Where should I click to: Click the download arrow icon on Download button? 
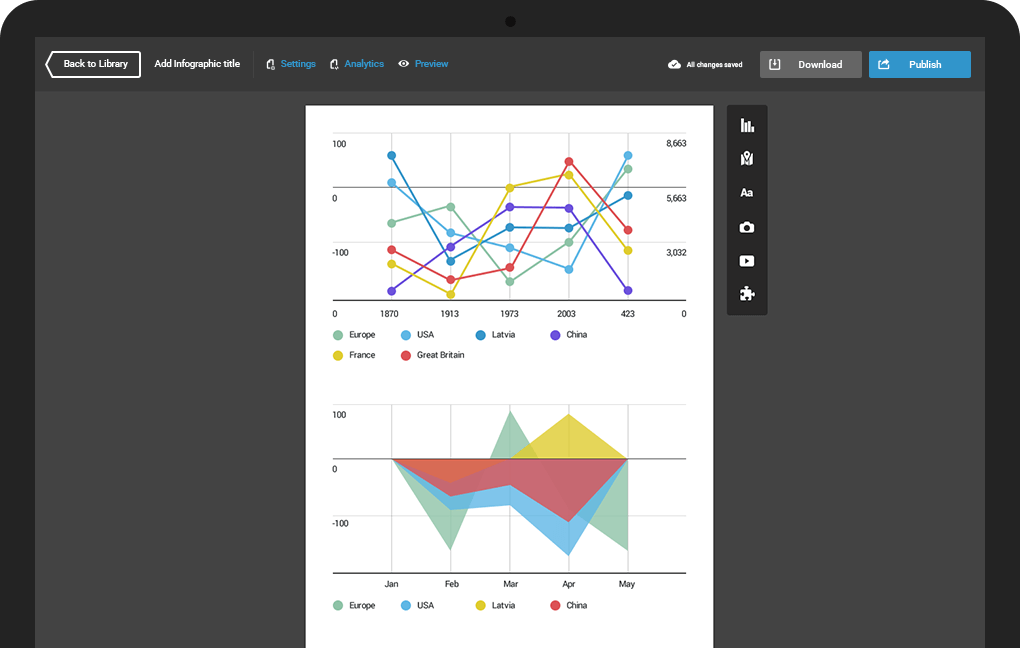click(x=776, y=63)
